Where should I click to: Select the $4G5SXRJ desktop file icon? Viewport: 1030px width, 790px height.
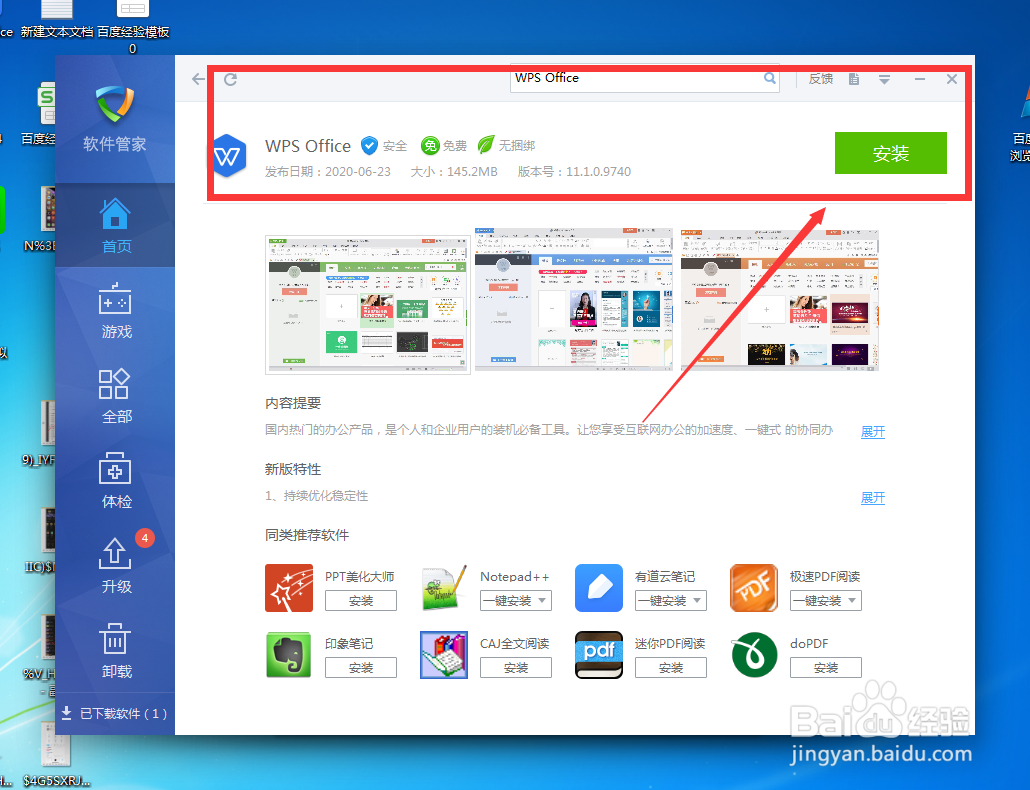(56, 754)
